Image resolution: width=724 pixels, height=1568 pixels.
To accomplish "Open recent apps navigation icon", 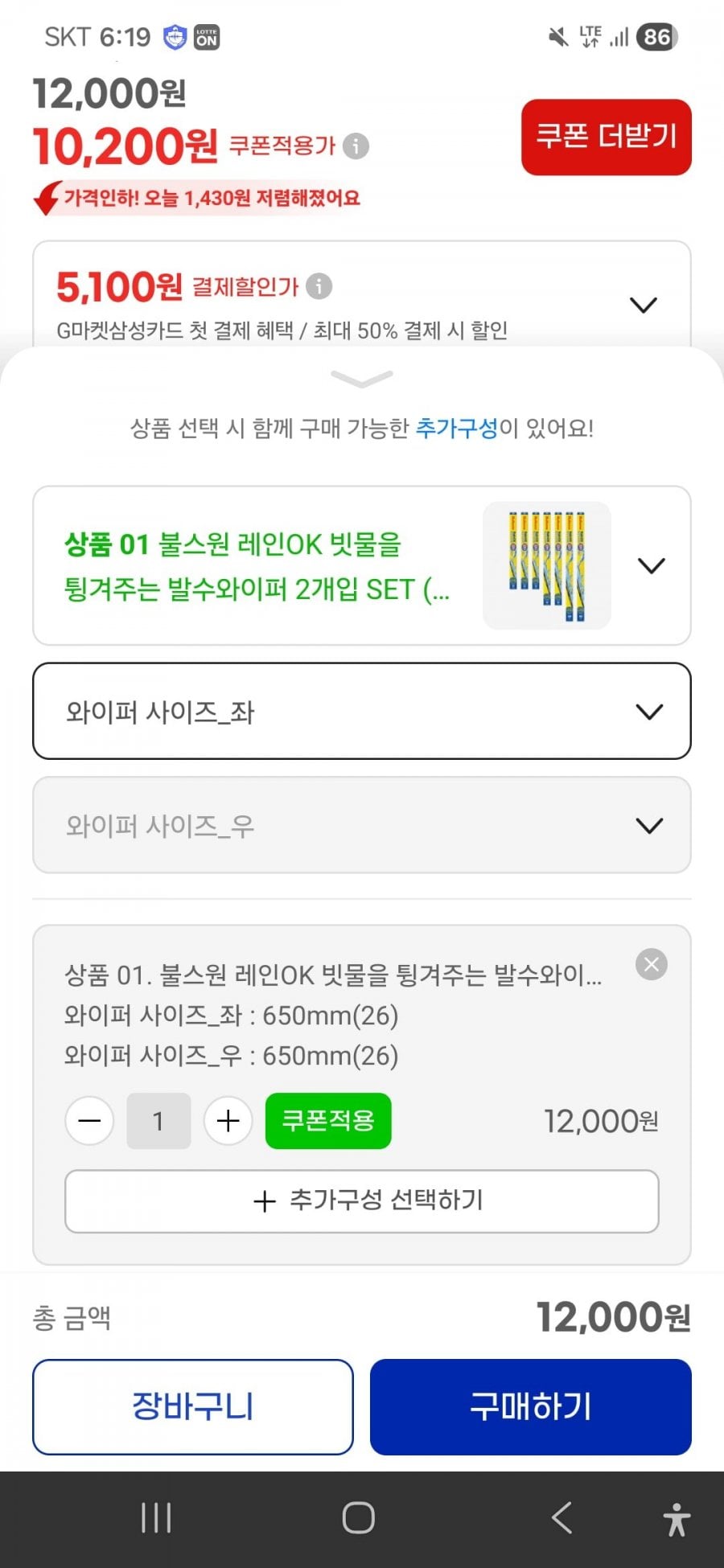I will click(x=156, y=1518).
